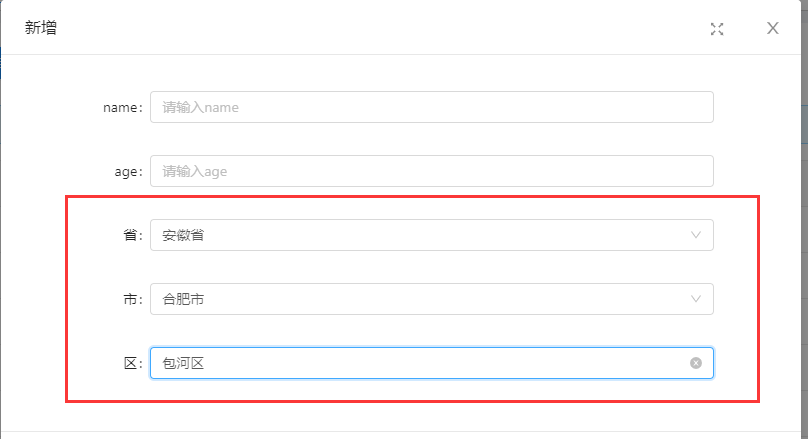Focus the name input field
Screen dimensions: 808x439
click(x=430, y=107)
